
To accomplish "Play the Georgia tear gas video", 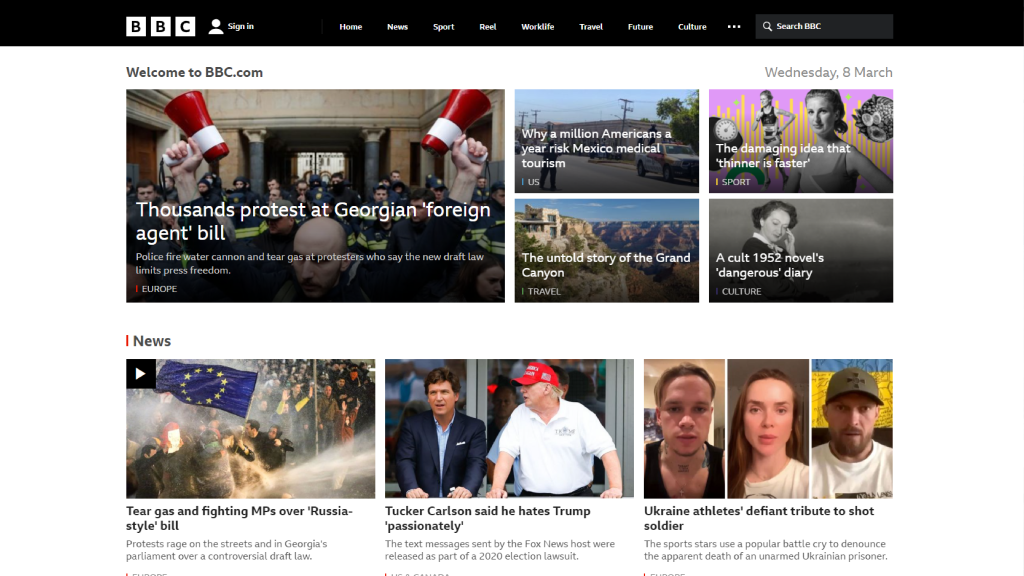I will 140,374.
